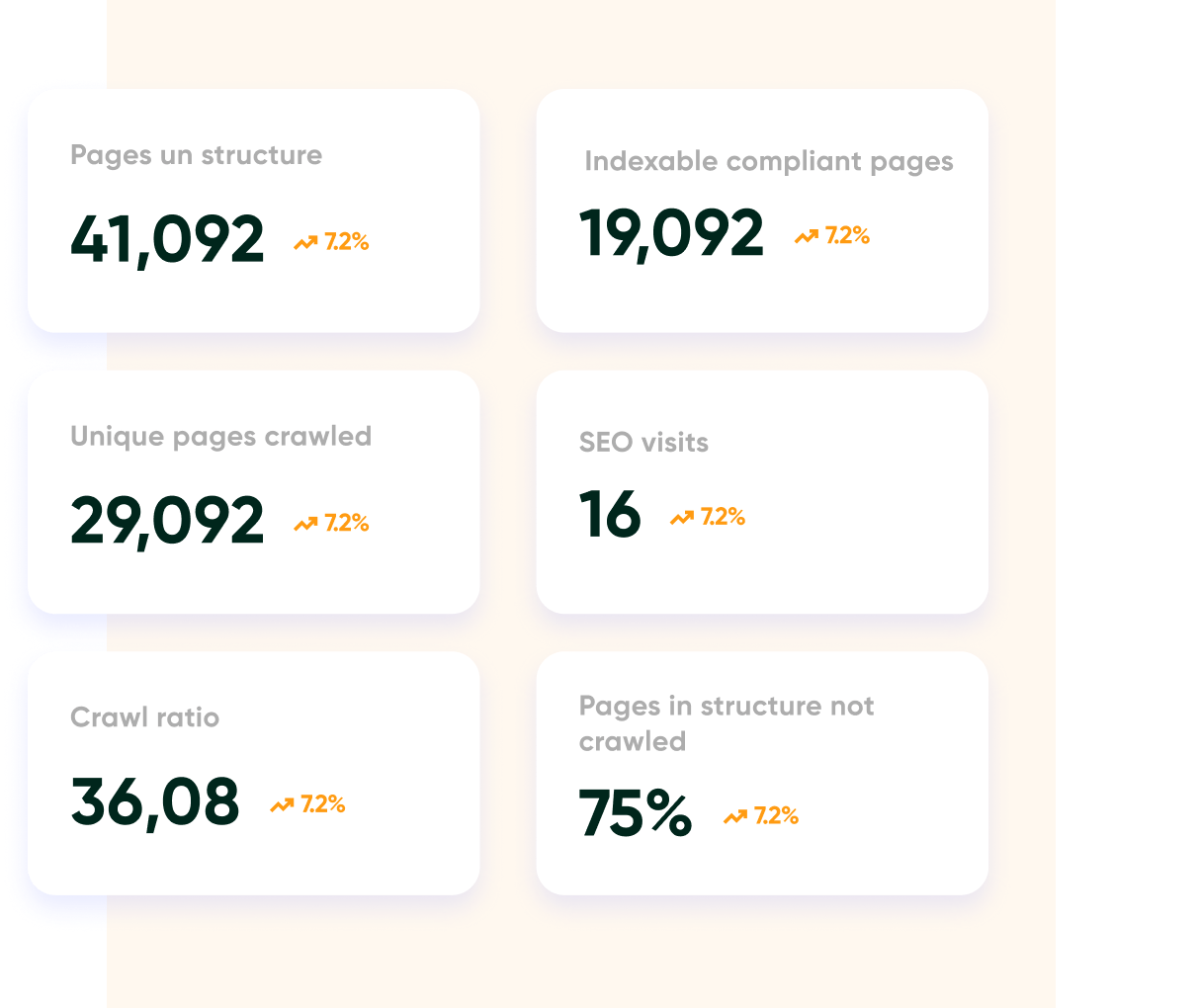1198x1008 pixels.
Task: Open the Unique pages crawled label
Action: coord(220,436)
